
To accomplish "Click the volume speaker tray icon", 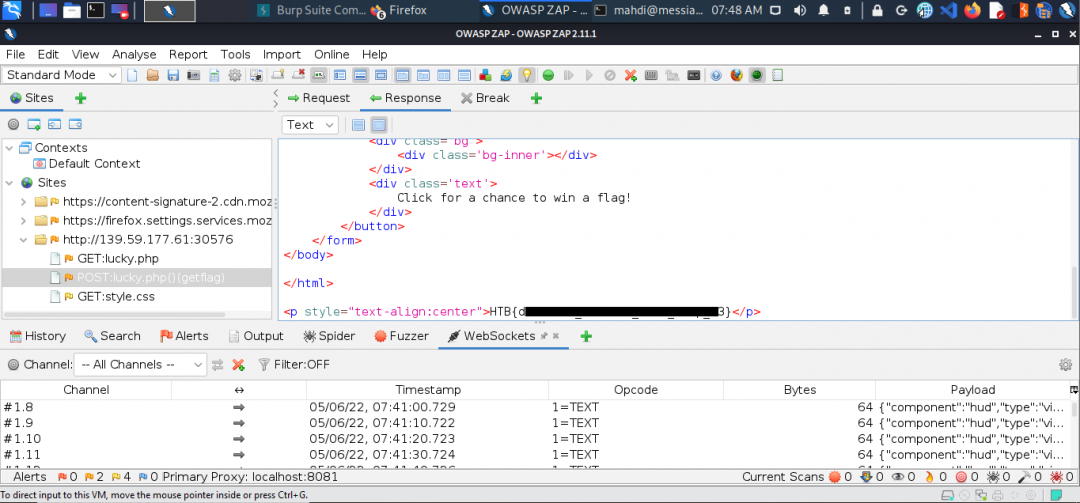I will pyautogui.click(x=799, y=10).
